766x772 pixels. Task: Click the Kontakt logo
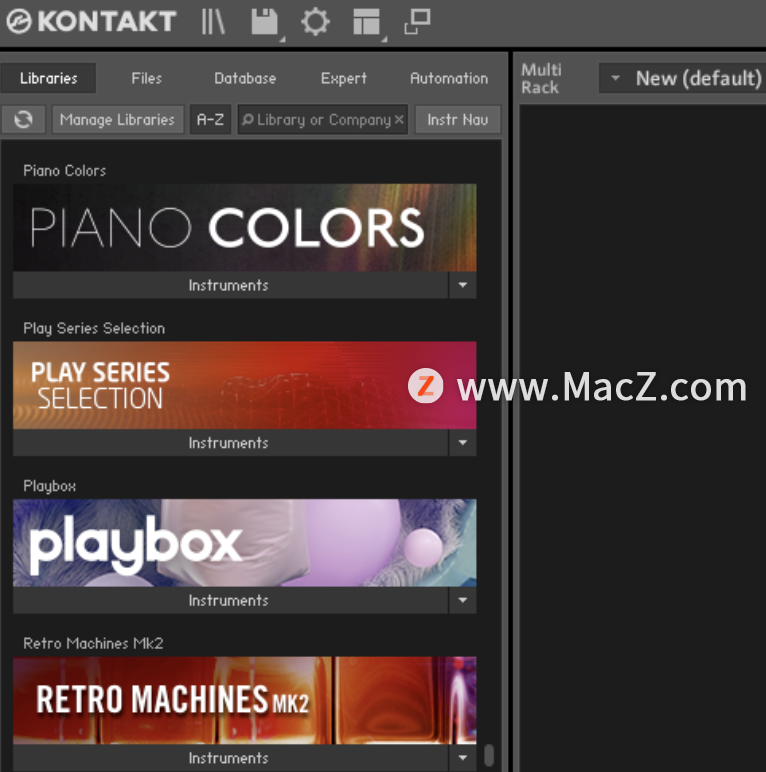(91, 22)
